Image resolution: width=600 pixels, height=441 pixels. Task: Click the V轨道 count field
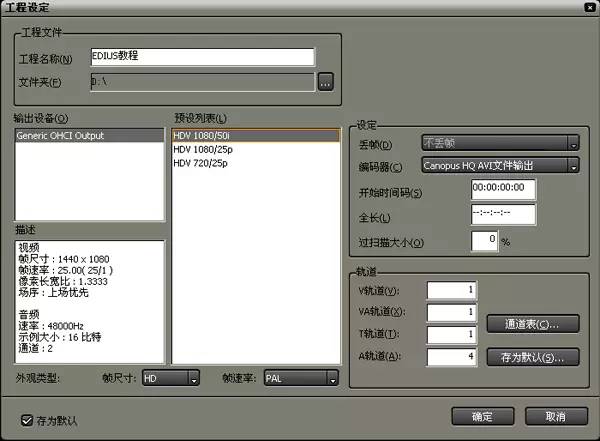tap(449, 290)
